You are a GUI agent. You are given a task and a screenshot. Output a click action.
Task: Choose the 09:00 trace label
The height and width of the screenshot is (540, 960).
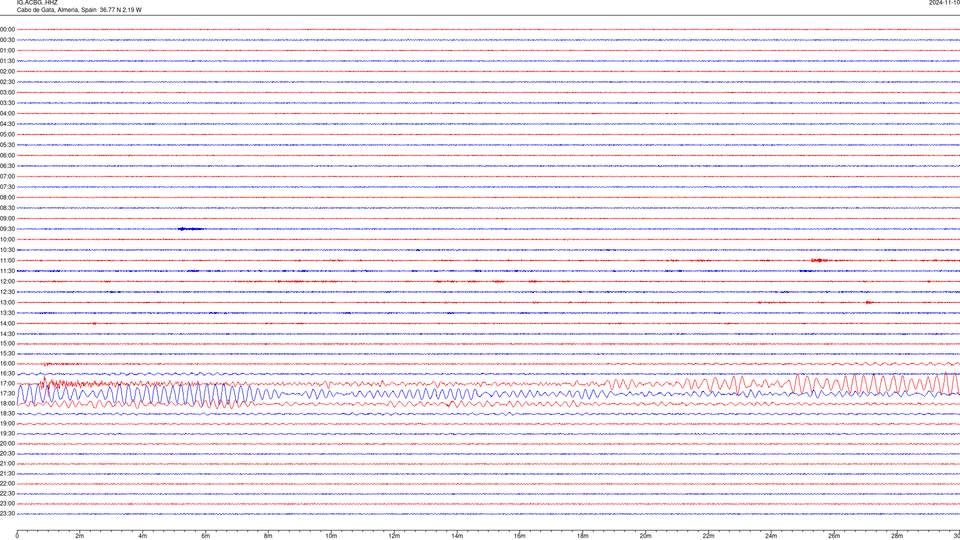coord(7,219)
